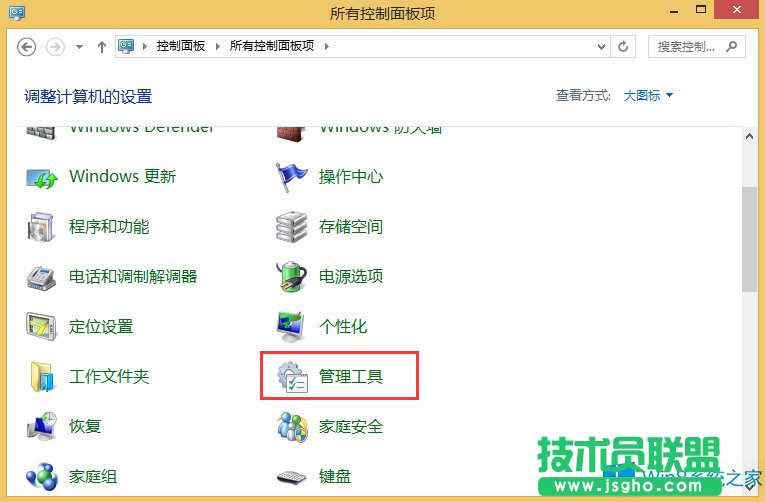Click the search magnifier icon

click(x=731, y=47)
